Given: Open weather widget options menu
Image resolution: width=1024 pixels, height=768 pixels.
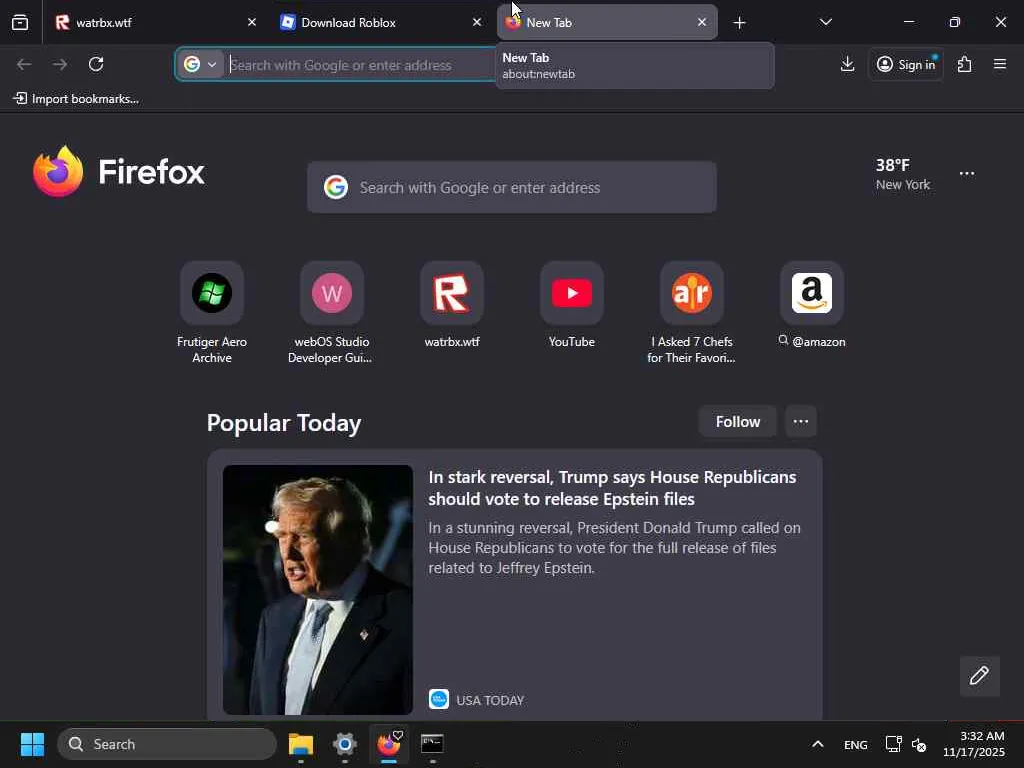Looking at the screenshot, I should pos(967,174).
